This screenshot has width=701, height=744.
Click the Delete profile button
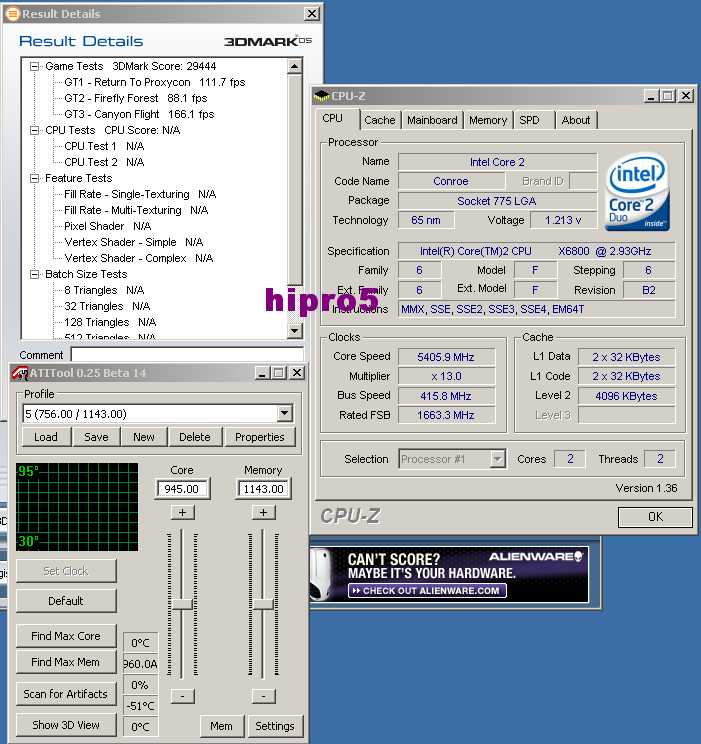pos(195,437)
